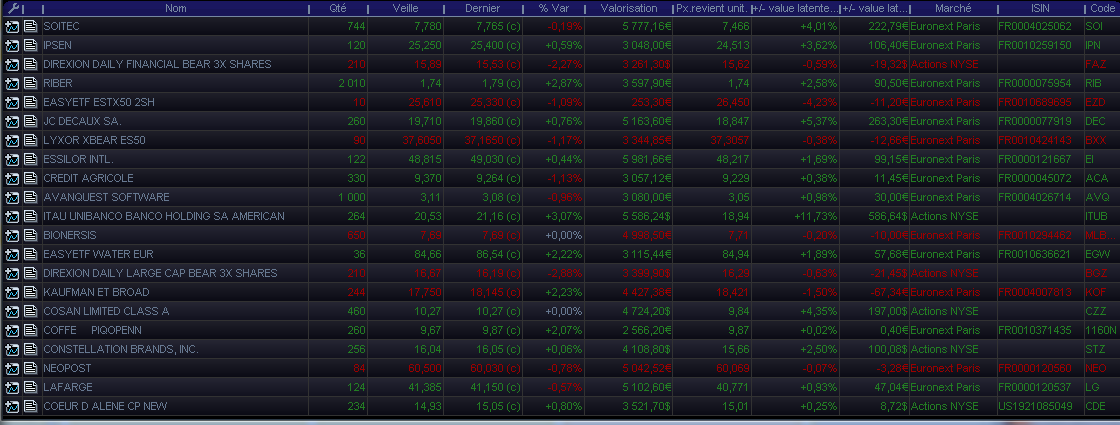
Task: Open chart icon for SOITEC row
Action: [12, 26]
